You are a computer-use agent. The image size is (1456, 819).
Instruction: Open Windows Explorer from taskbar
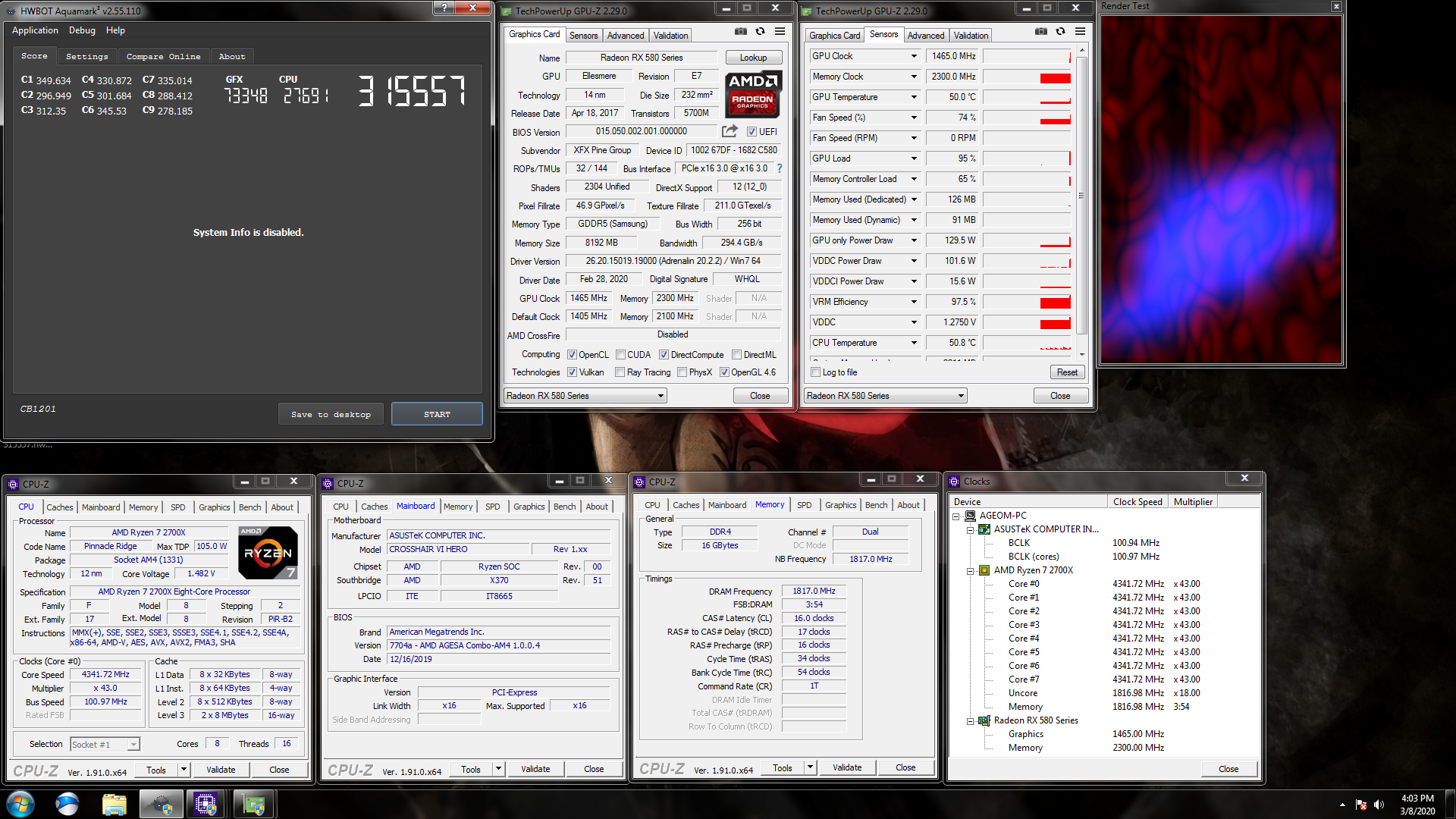114,804
